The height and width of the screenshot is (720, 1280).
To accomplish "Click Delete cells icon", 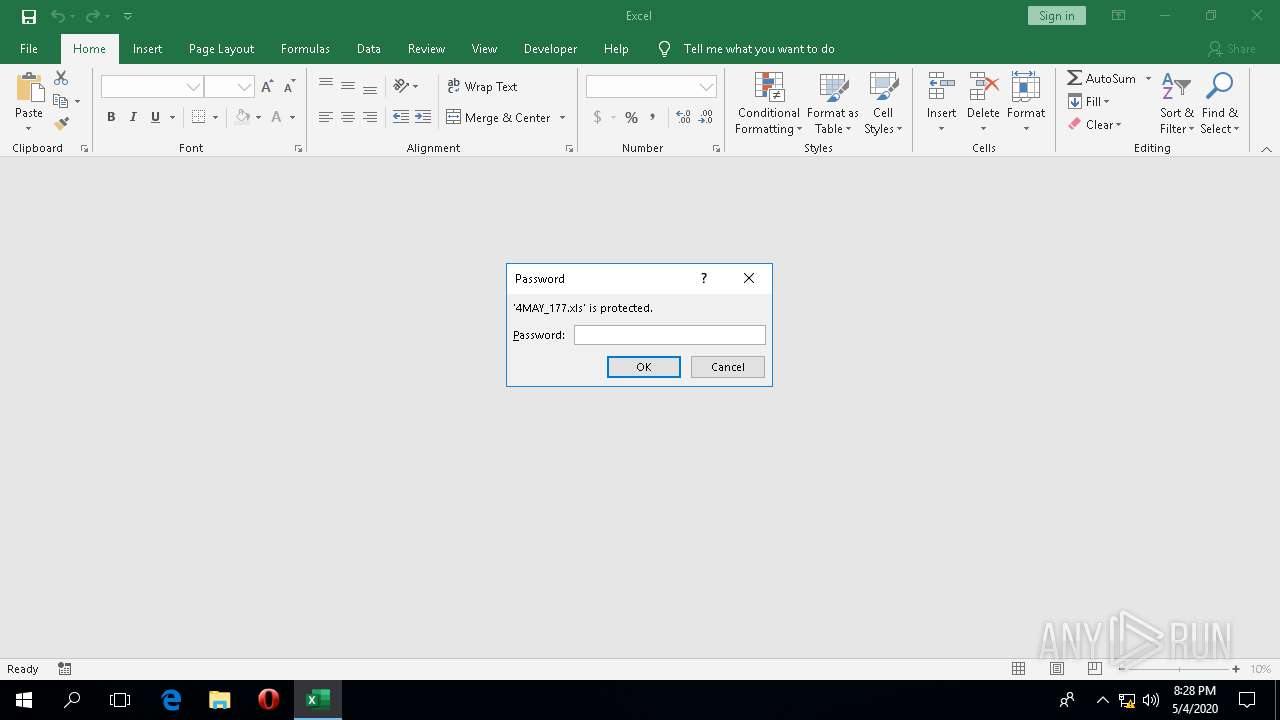I will pos(983,87).
